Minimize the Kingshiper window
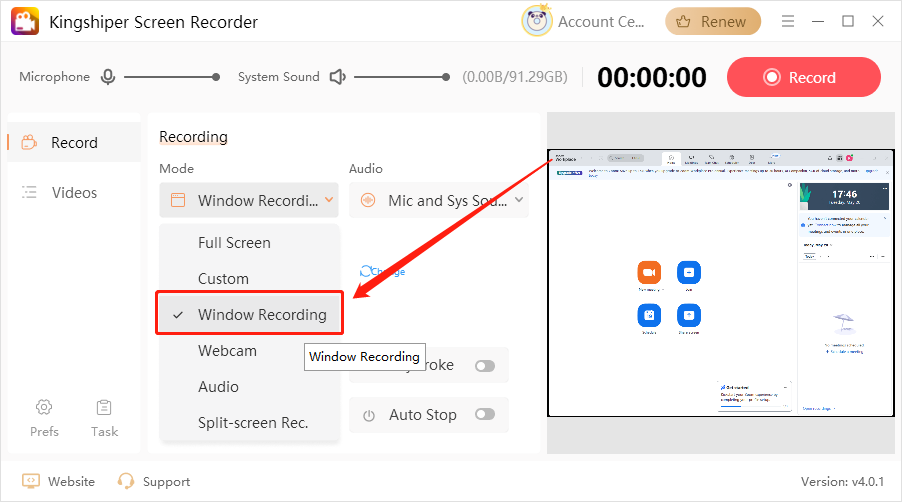Screen dimensions: 902x502 click(817, 21)
